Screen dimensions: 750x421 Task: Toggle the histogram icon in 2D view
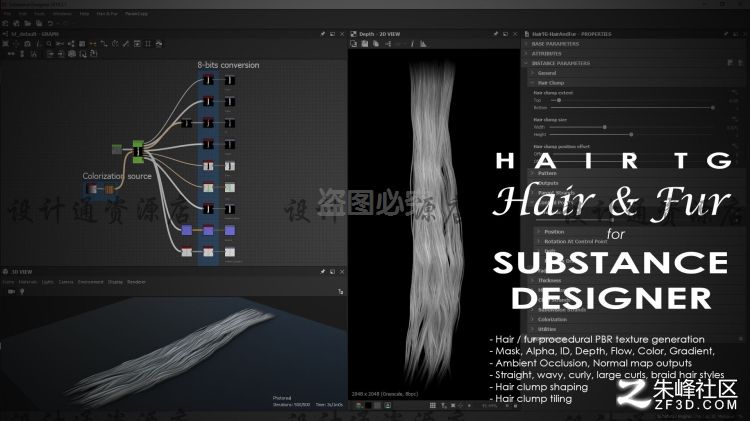pyautogui.click(x=423, y=44)
